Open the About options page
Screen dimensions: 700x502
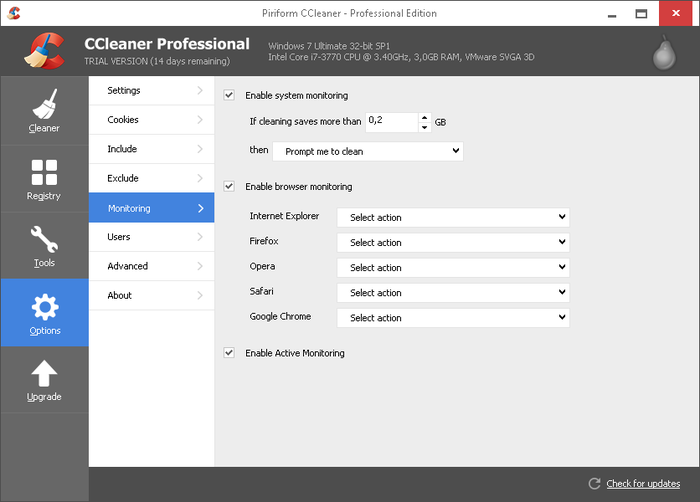(x=151, y=295)
